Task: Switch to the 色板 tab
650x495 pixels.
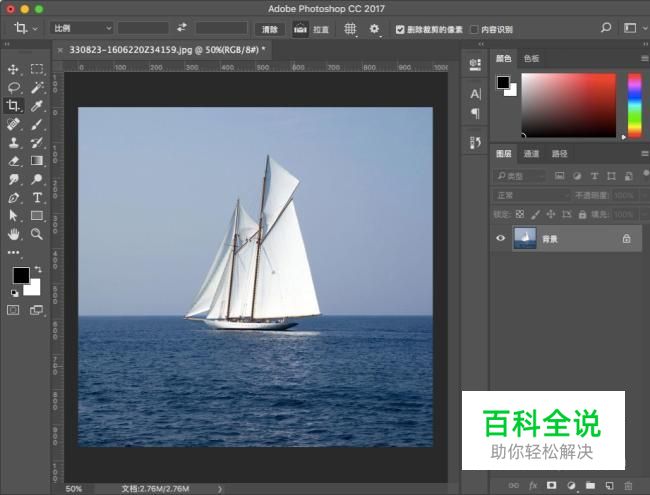Action: 531,59
